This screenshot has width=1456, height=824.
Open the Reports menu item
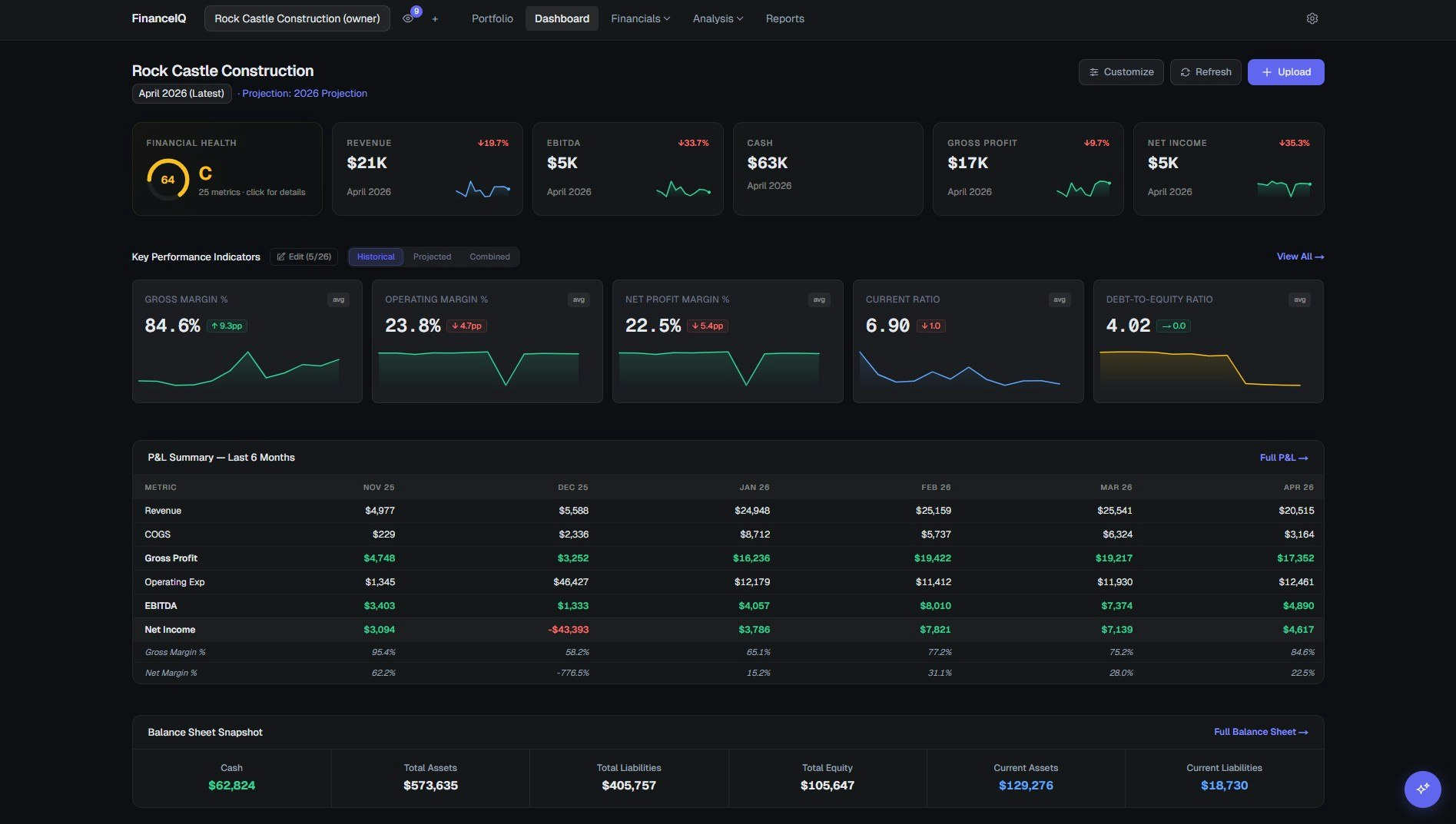[x=784, y=18]
